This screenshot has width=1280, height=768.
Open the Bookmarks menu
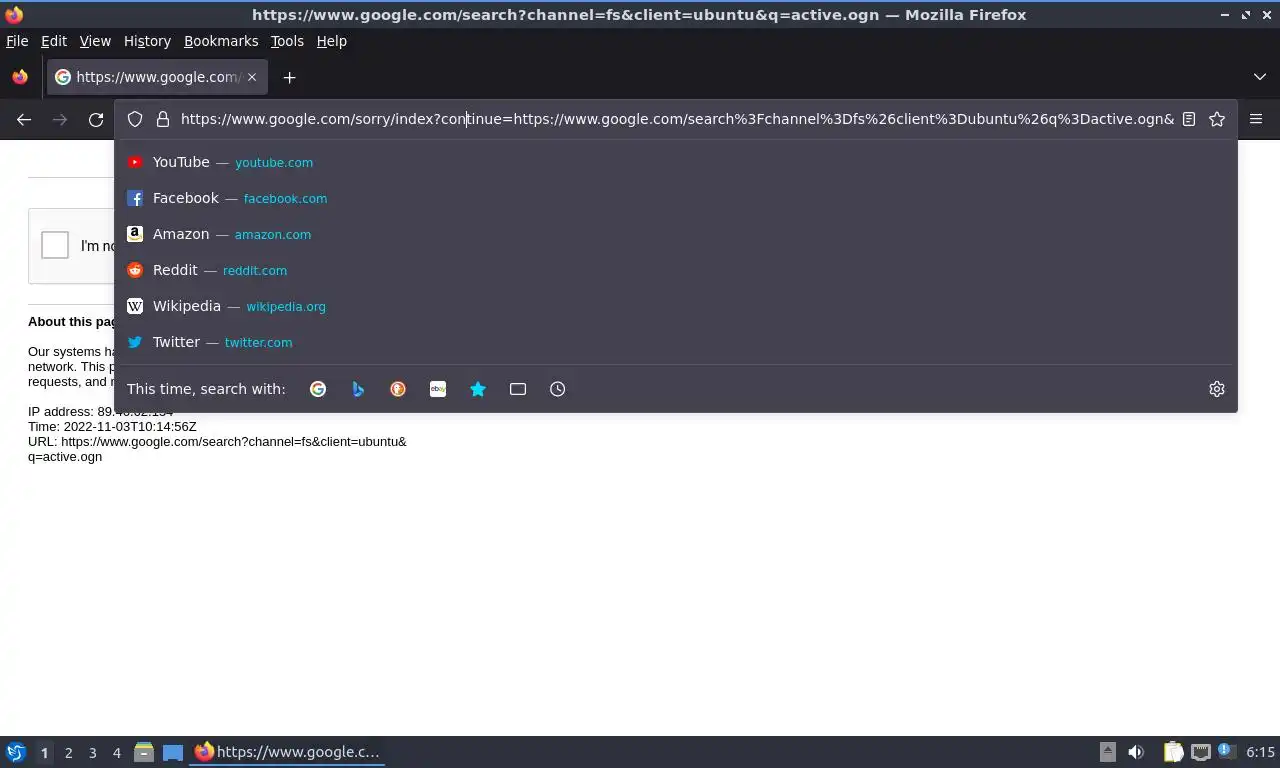(x=221, y=41)
